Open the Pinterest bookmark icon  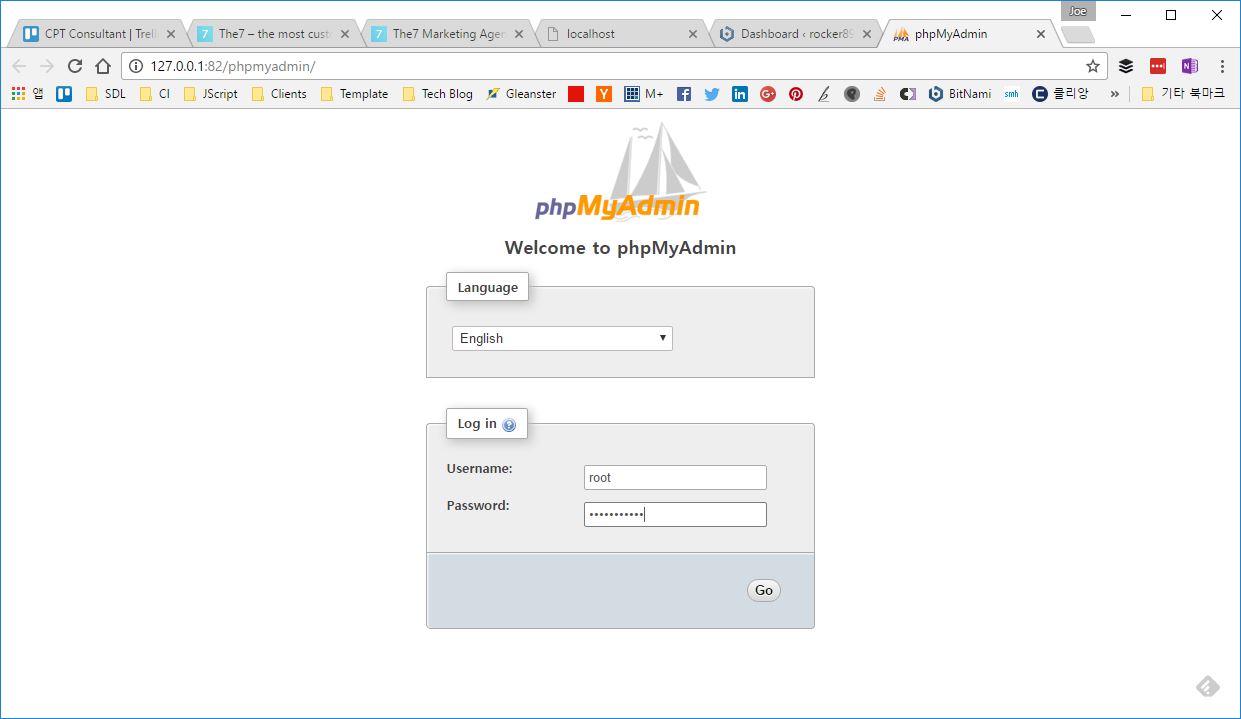pyautogui.click(x=796, y=94)
